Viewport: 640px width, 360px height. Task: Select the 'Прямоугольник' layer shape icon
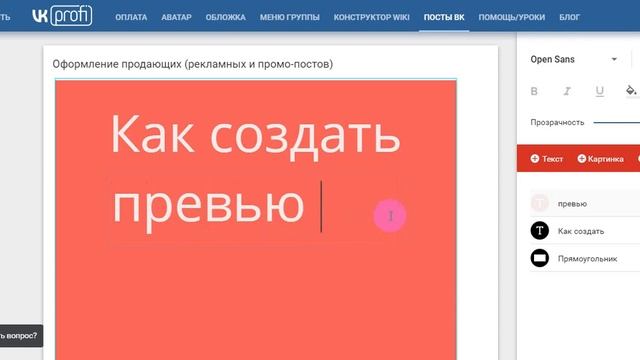click(540, 258)
